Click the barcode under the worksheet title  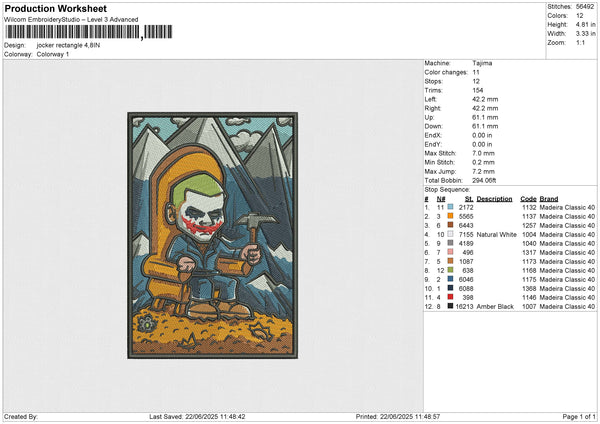point(88,32)
